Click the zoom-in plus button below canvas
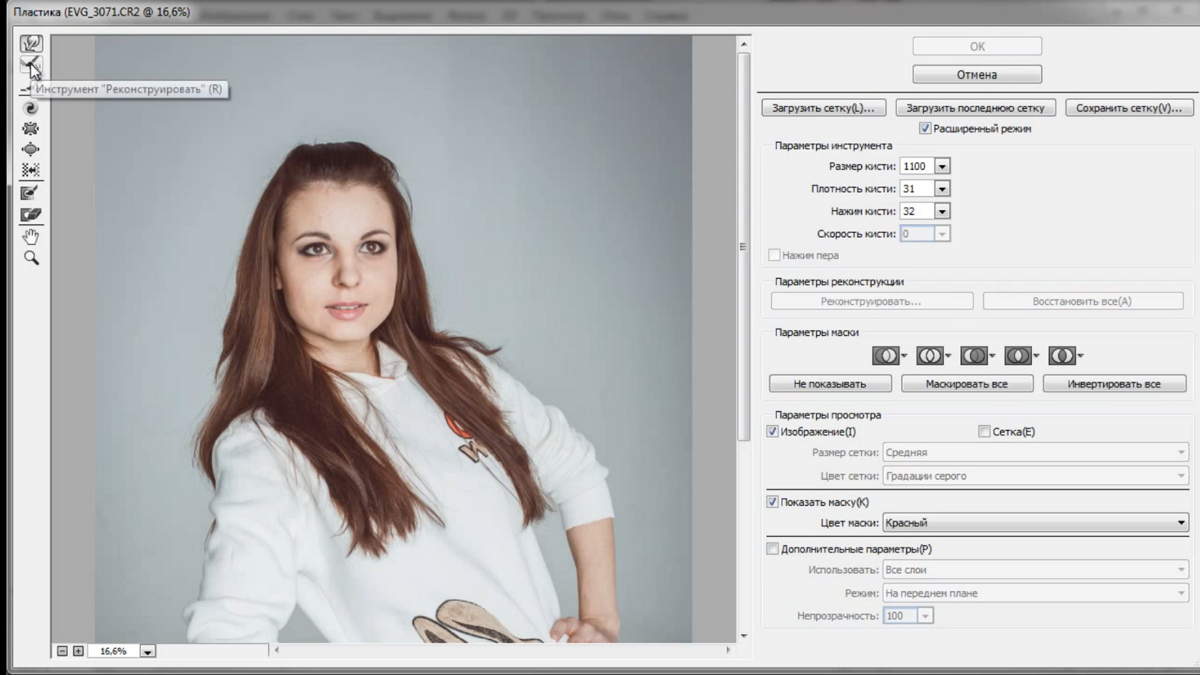This screenshot has width=1200, height=675. point(78,651)
